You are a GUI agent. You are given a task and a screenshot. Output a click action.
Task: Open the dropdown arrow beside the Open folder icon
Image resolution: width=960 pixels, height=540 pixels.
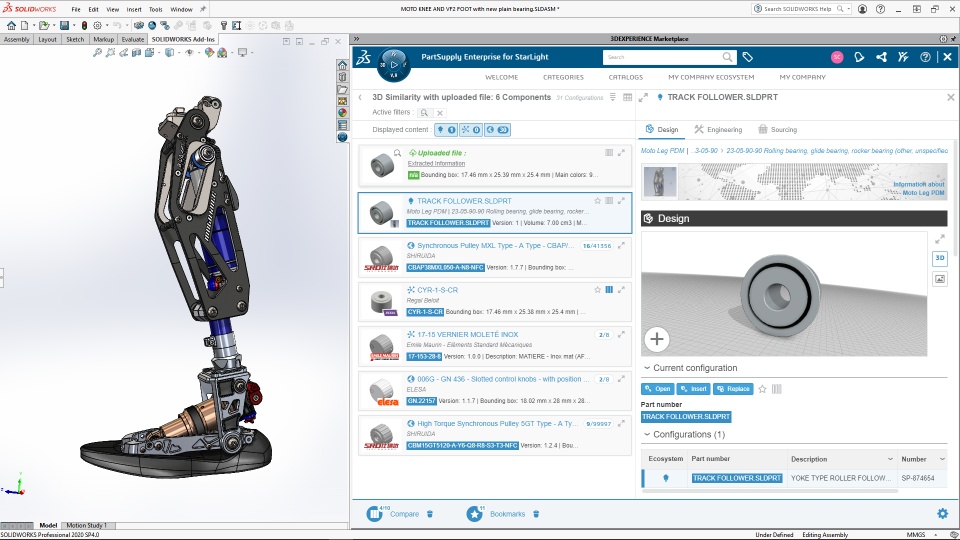(x=53, y=25)
